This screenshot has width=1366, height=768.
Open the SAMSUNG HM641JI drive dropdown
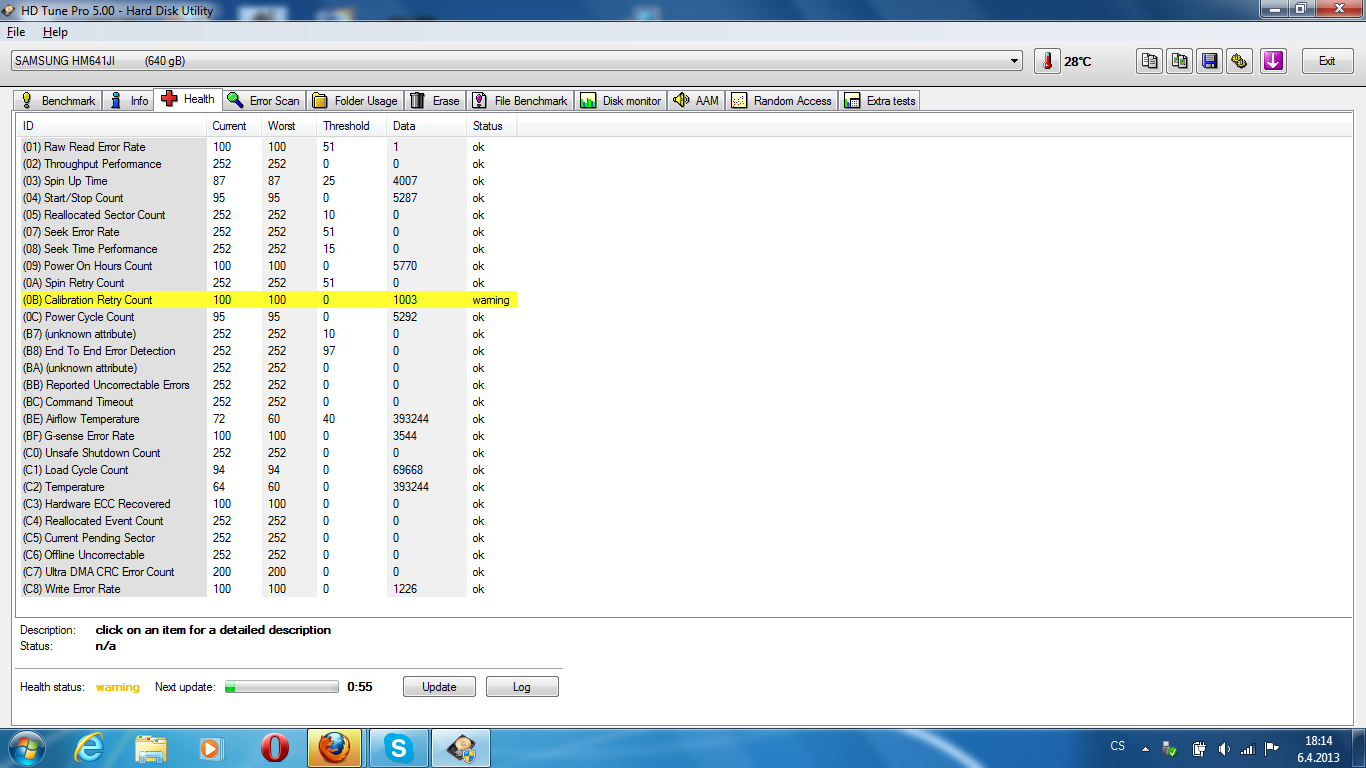point(516,61)
